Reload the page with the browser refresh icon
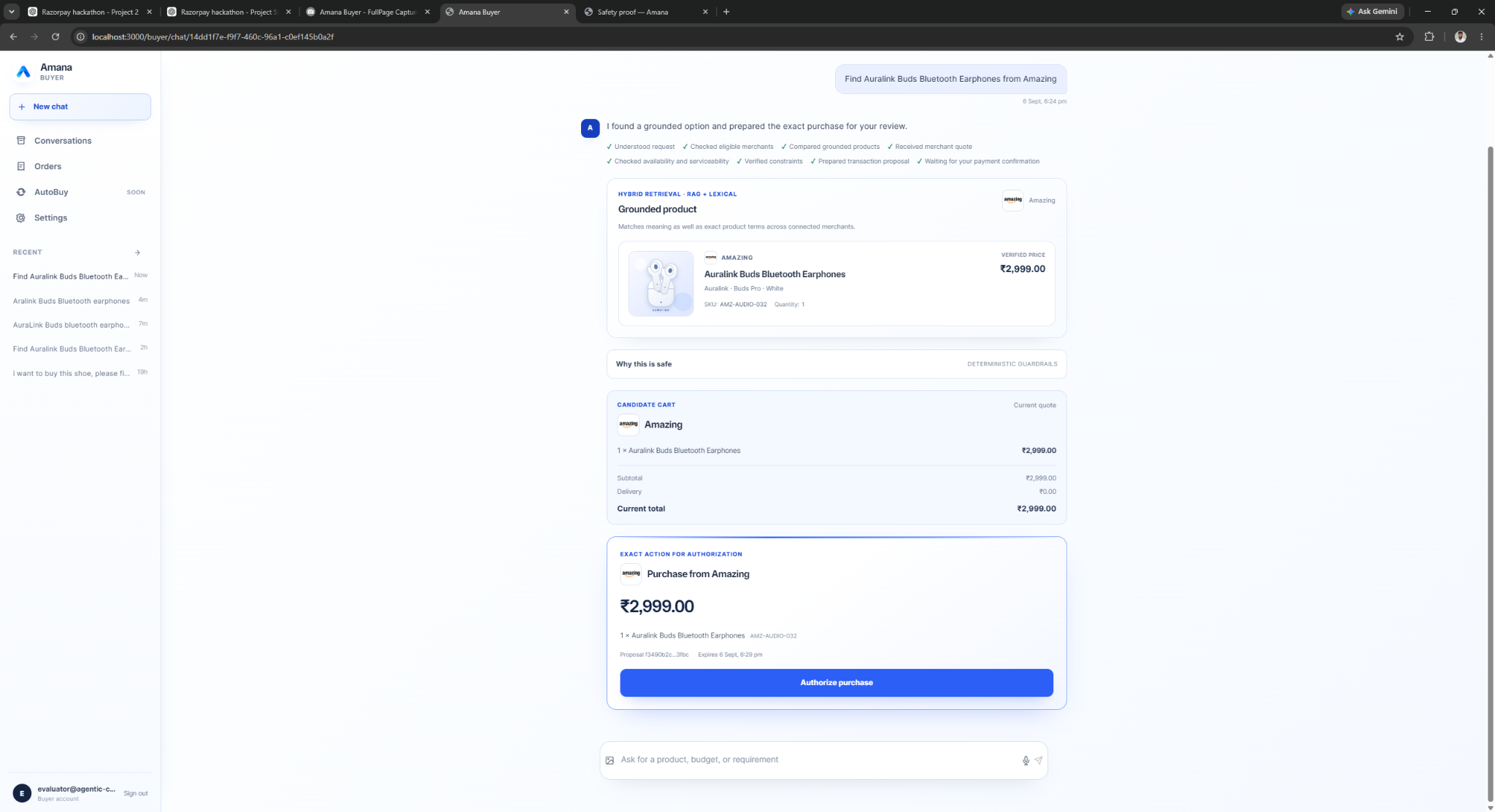 coord(55,36)
